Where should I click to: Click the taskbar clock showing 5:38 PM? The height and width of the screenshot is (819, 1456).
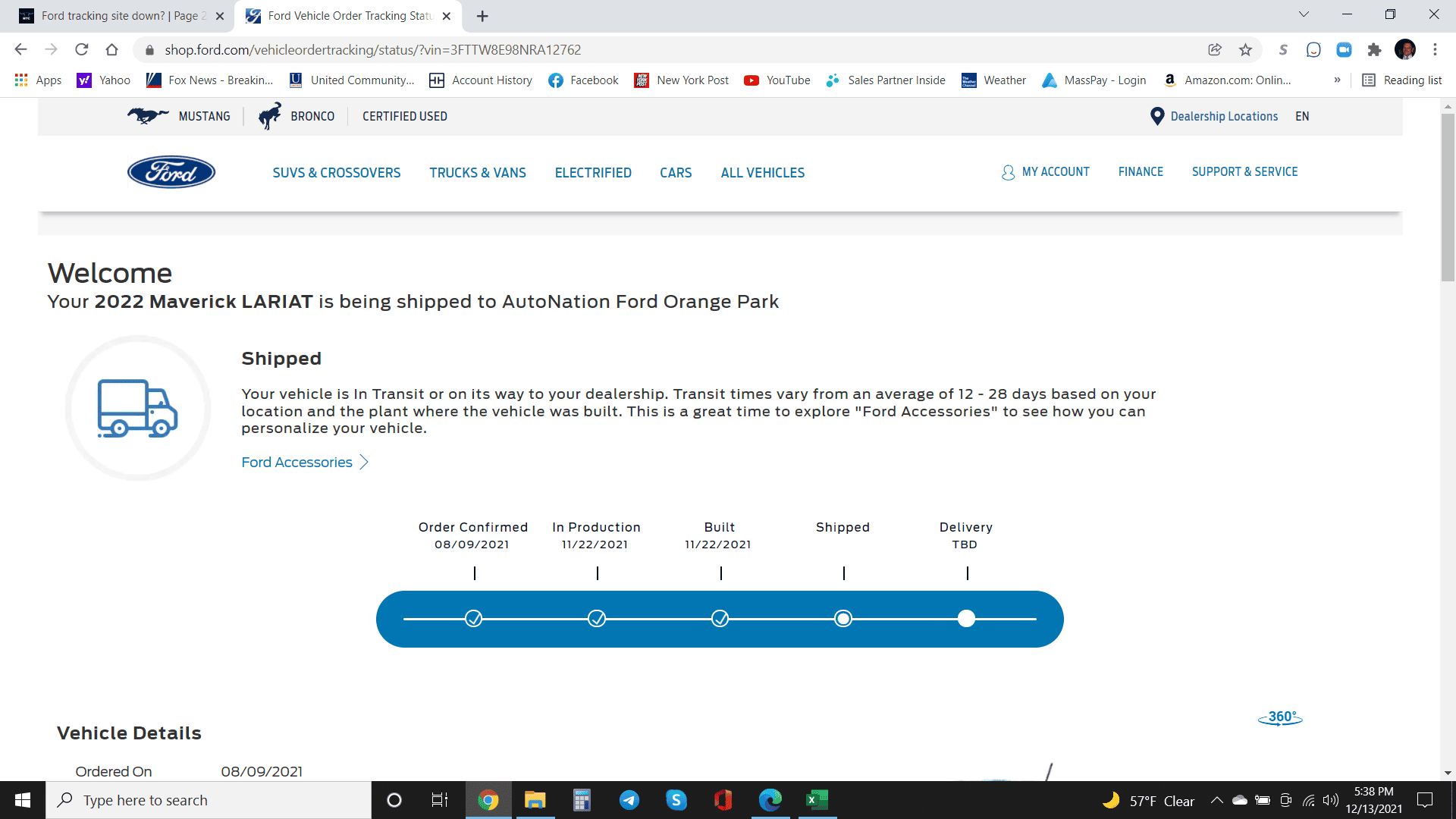tap(1374, 800)
